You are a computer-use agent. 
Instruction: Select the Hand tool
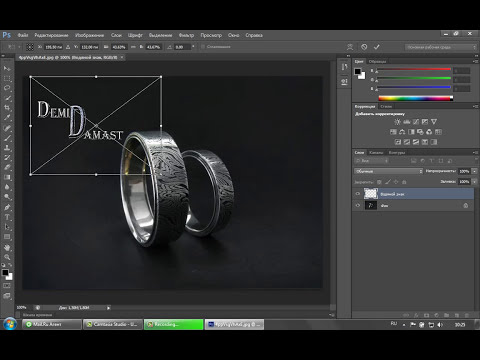(7, 247)
